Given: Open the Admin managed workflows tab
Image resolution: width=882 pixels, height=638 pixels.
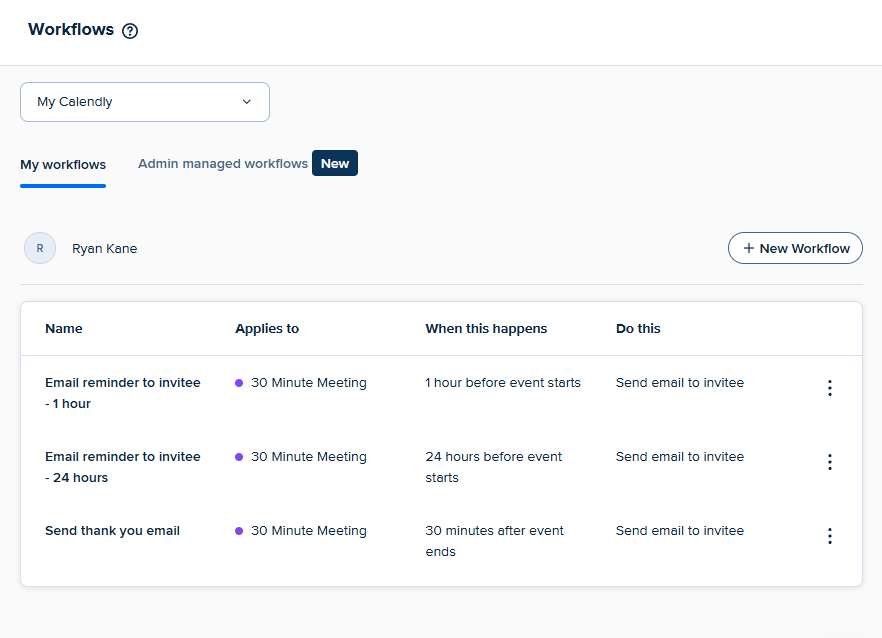Looking at the screenshot, I should click(223, 164).
